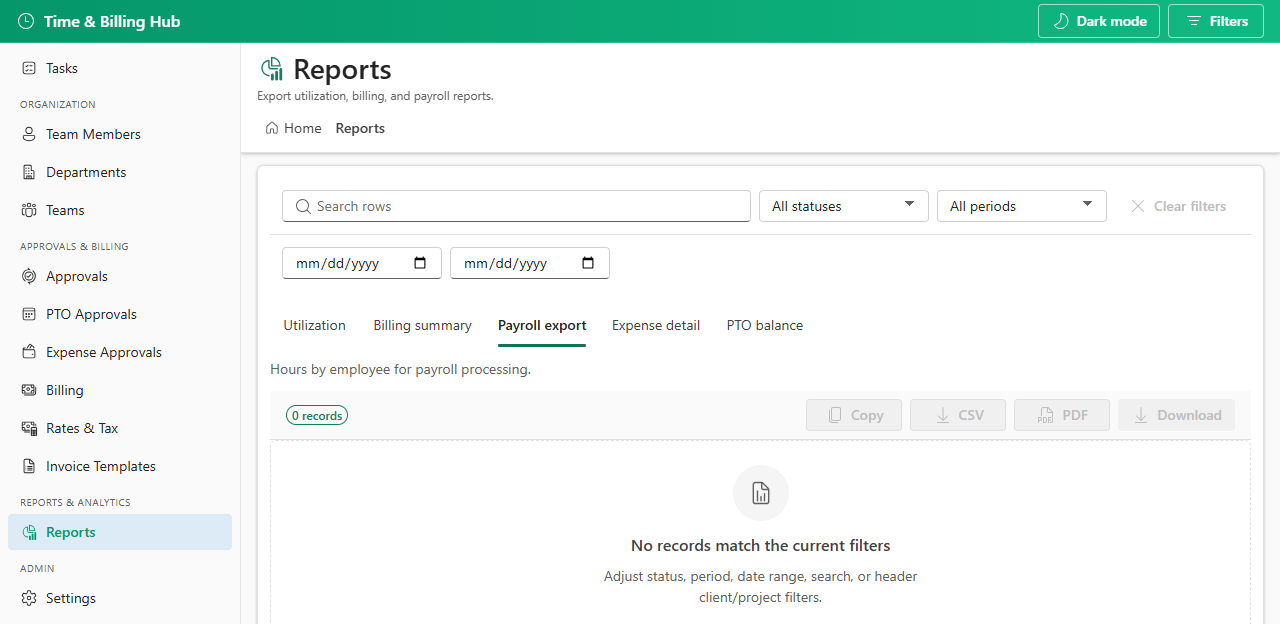This screenshot has height=624, width=1280.
Task: Open Invoice Templates page
Action: [120, 466]
